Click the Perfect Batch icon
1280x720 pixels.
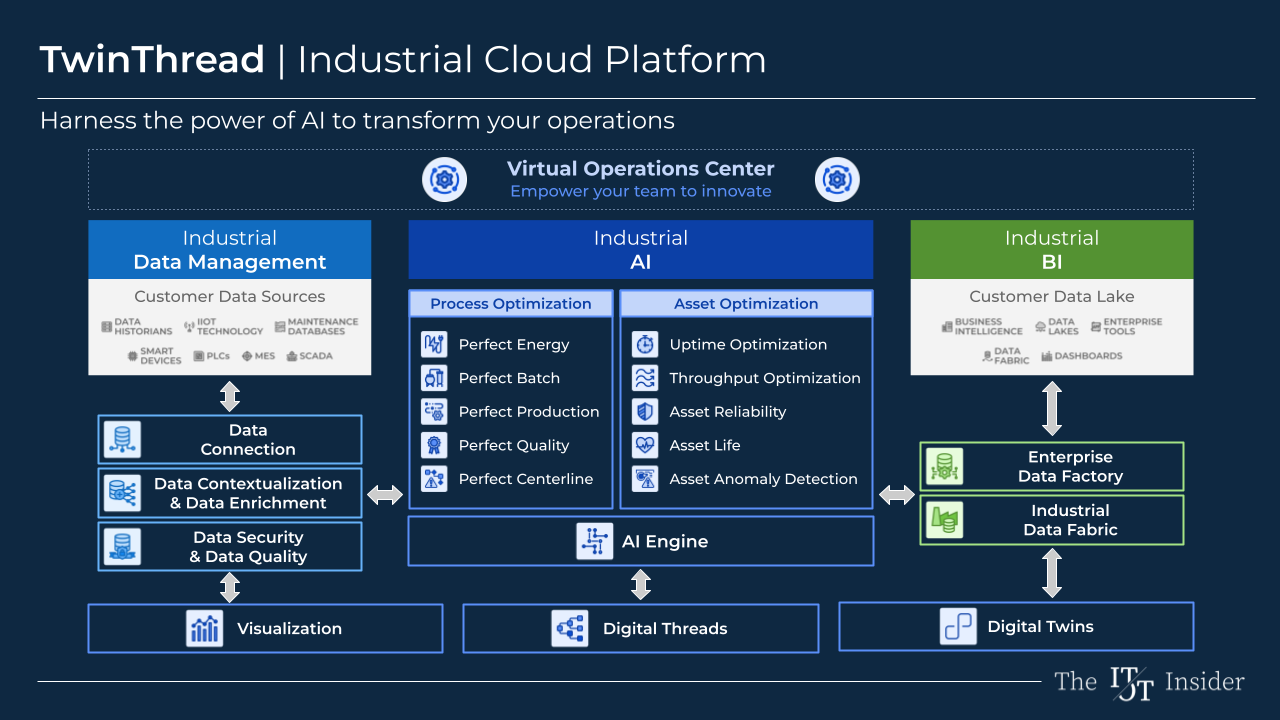tap(434, 378)
